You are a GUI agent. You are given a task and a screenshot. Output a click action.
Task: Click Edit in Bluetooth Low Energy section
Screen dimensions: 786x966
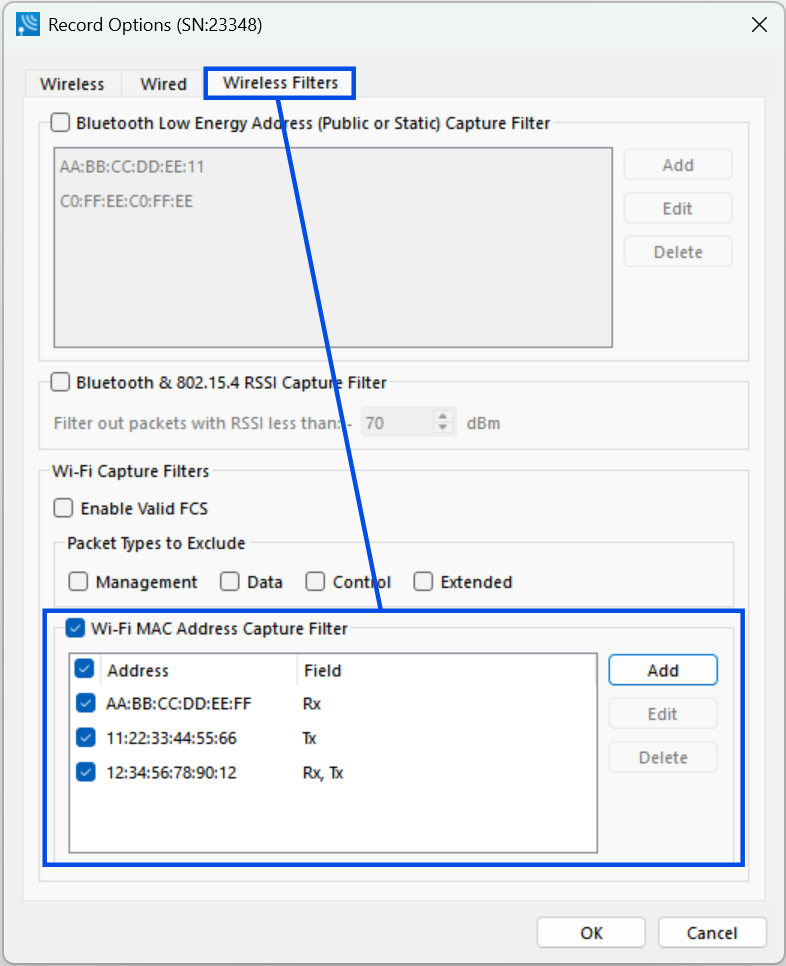coord(678,209)
